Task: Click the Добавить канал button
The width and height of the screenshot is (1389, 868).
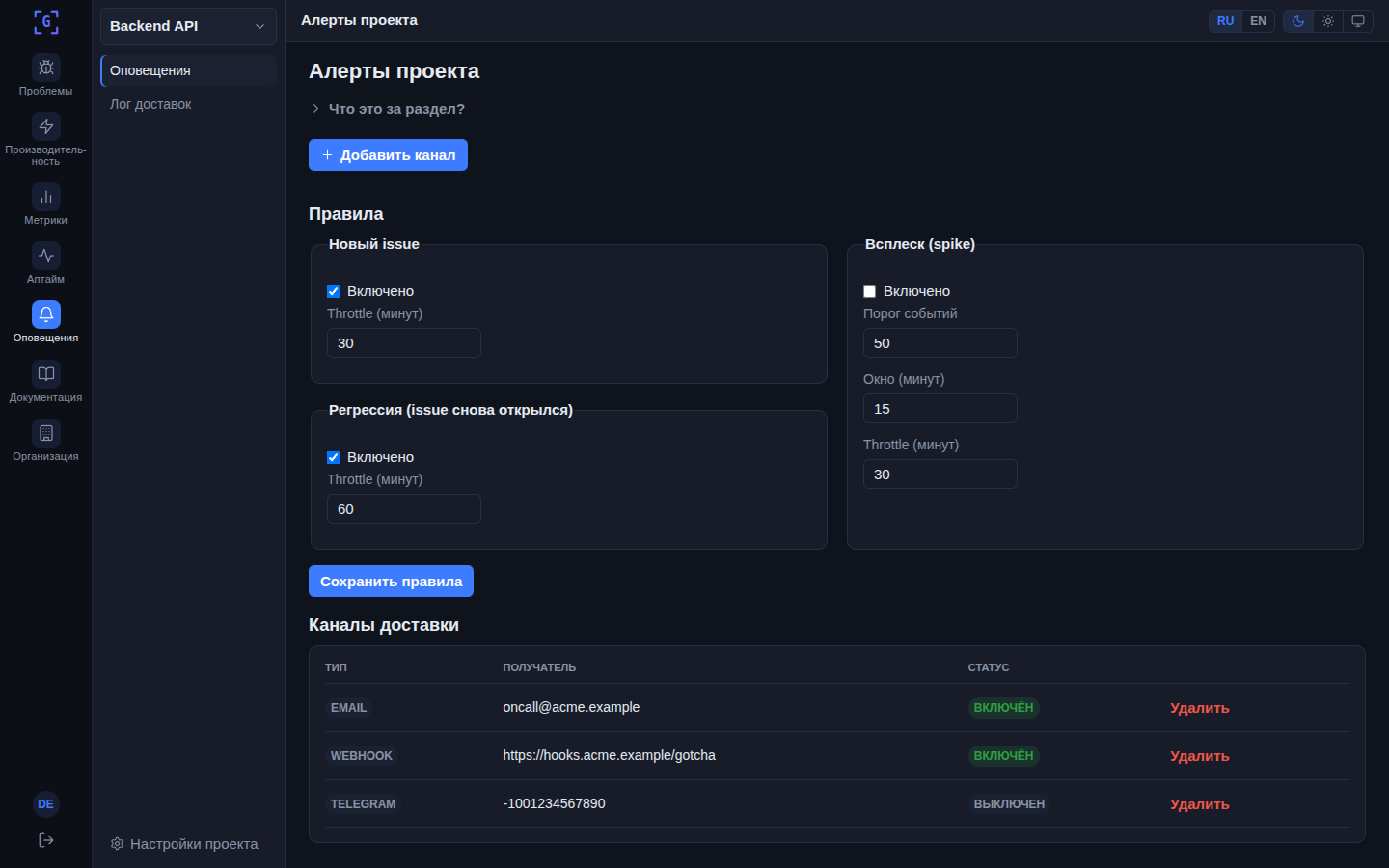Action: [x=388, y=155]
